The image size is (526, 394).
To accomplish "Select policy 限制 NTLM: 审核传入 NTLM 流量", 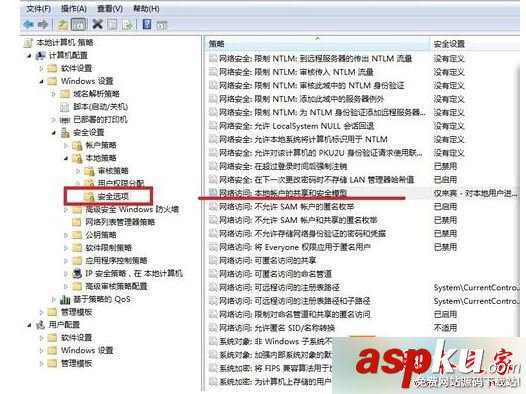I will (296, 72).
